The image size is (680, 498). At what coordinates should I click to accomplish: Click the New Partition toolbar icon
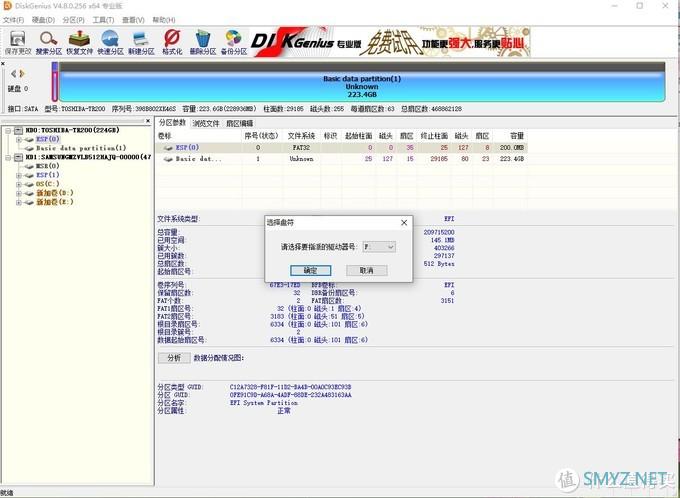(141, 43)
